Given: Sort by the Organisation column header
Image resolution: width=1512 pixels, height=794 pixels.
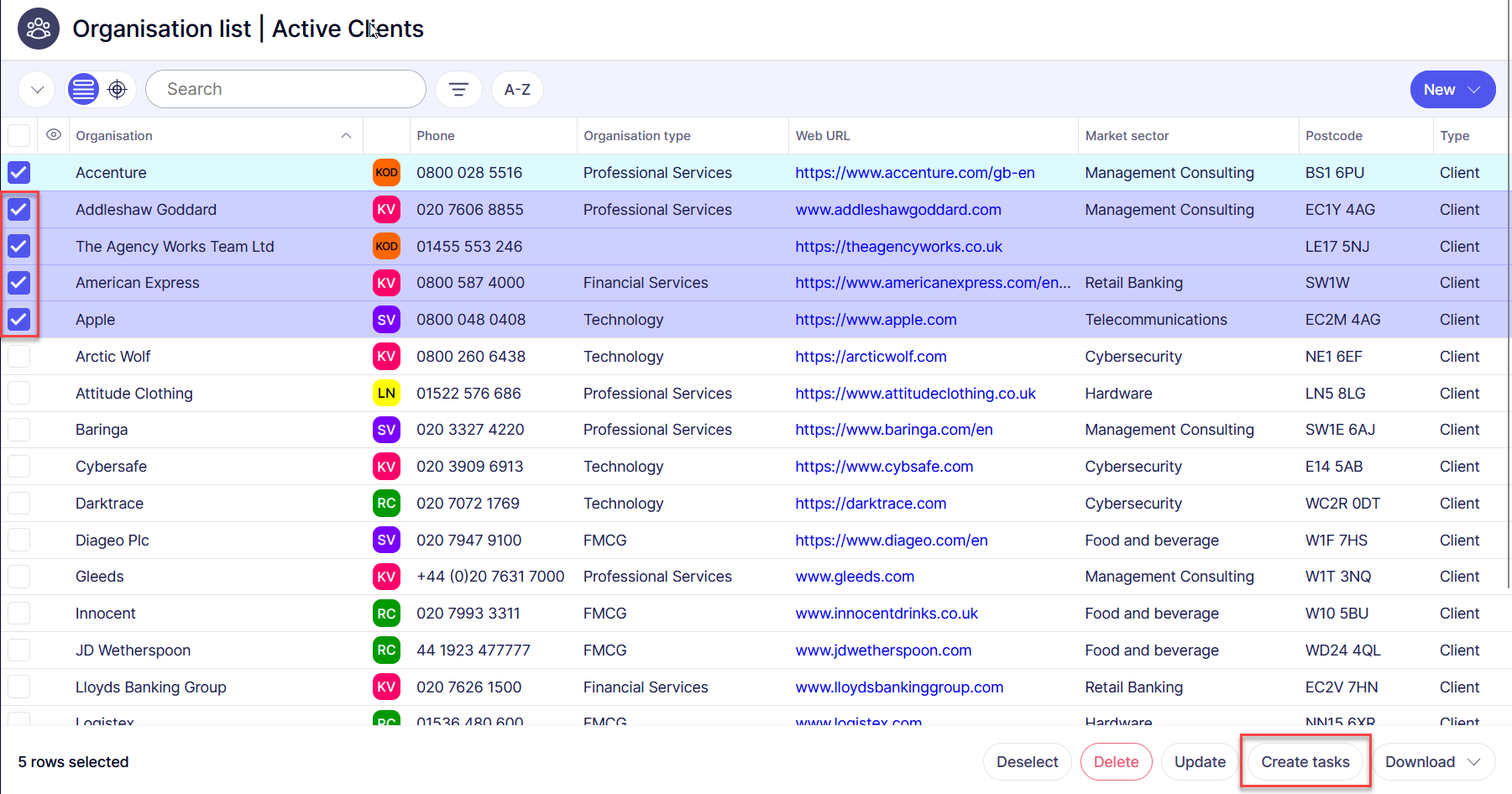Looking at the screenshot, I should [114, 136].
